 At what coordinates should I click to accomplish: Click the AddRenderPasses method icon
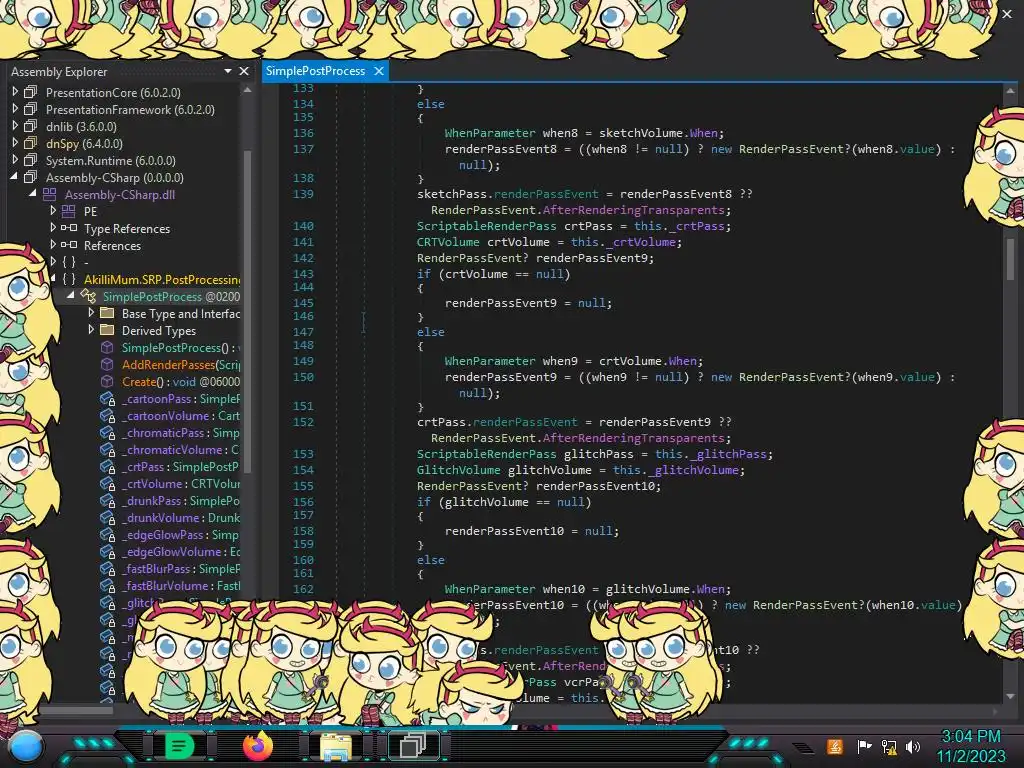[x=107, y=364]
